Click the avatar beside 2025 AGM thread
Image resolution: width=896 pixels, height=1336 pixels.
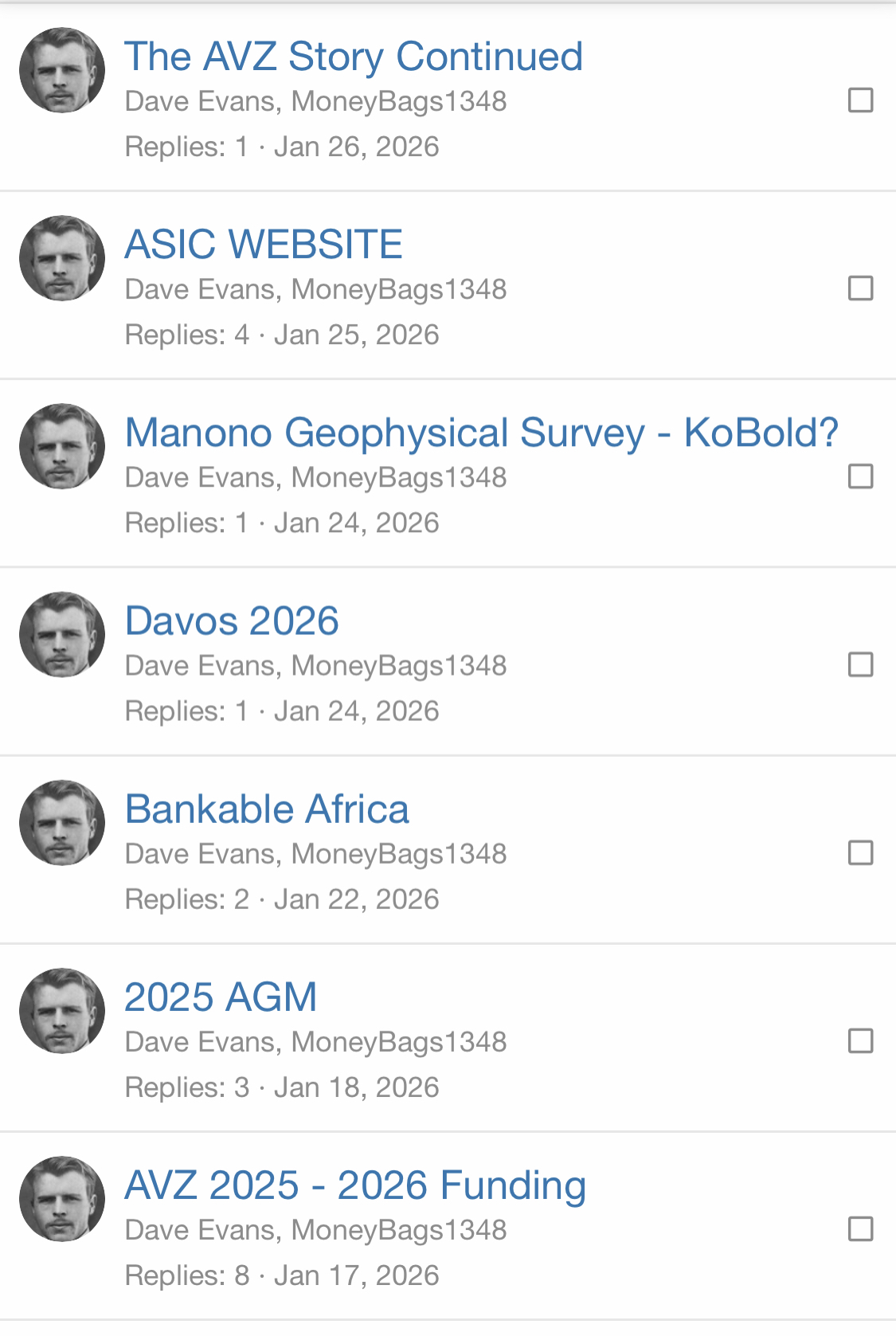coord(62,1011)
